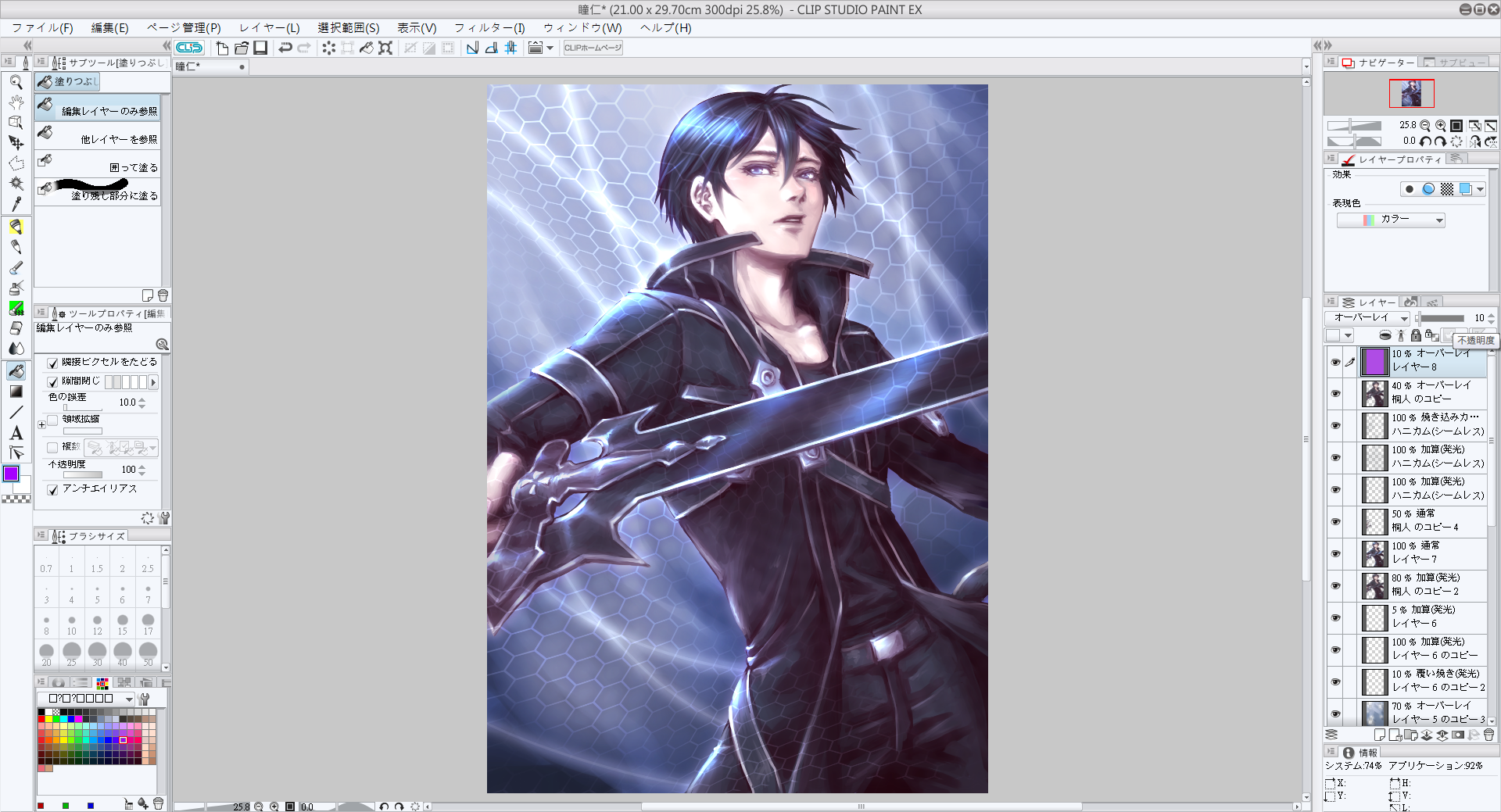Click the Scale/Rotate transform icon
Image resolution: width=1501 pixels, height=812 pixels.
tap(385, 48)
